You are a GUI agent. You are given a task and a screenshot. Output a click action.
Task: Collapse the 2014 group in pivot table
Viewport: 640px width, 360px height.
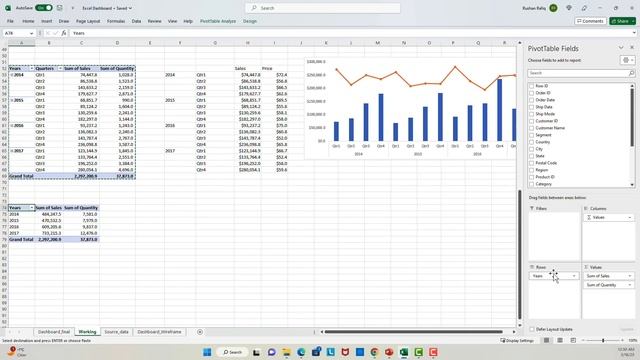pos(12,75)
